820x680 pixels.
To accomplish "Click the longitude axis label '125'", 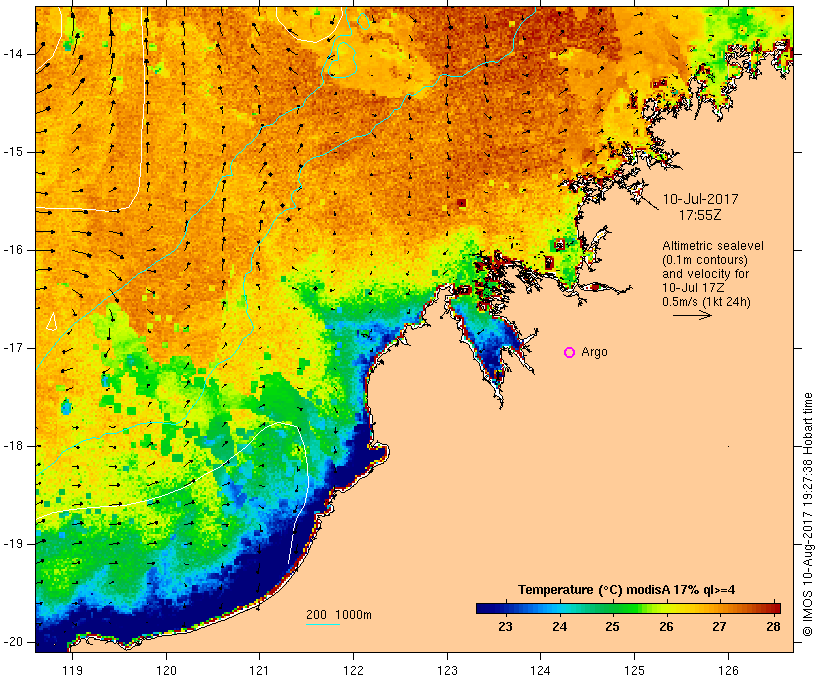I will (x=634, y=670).
